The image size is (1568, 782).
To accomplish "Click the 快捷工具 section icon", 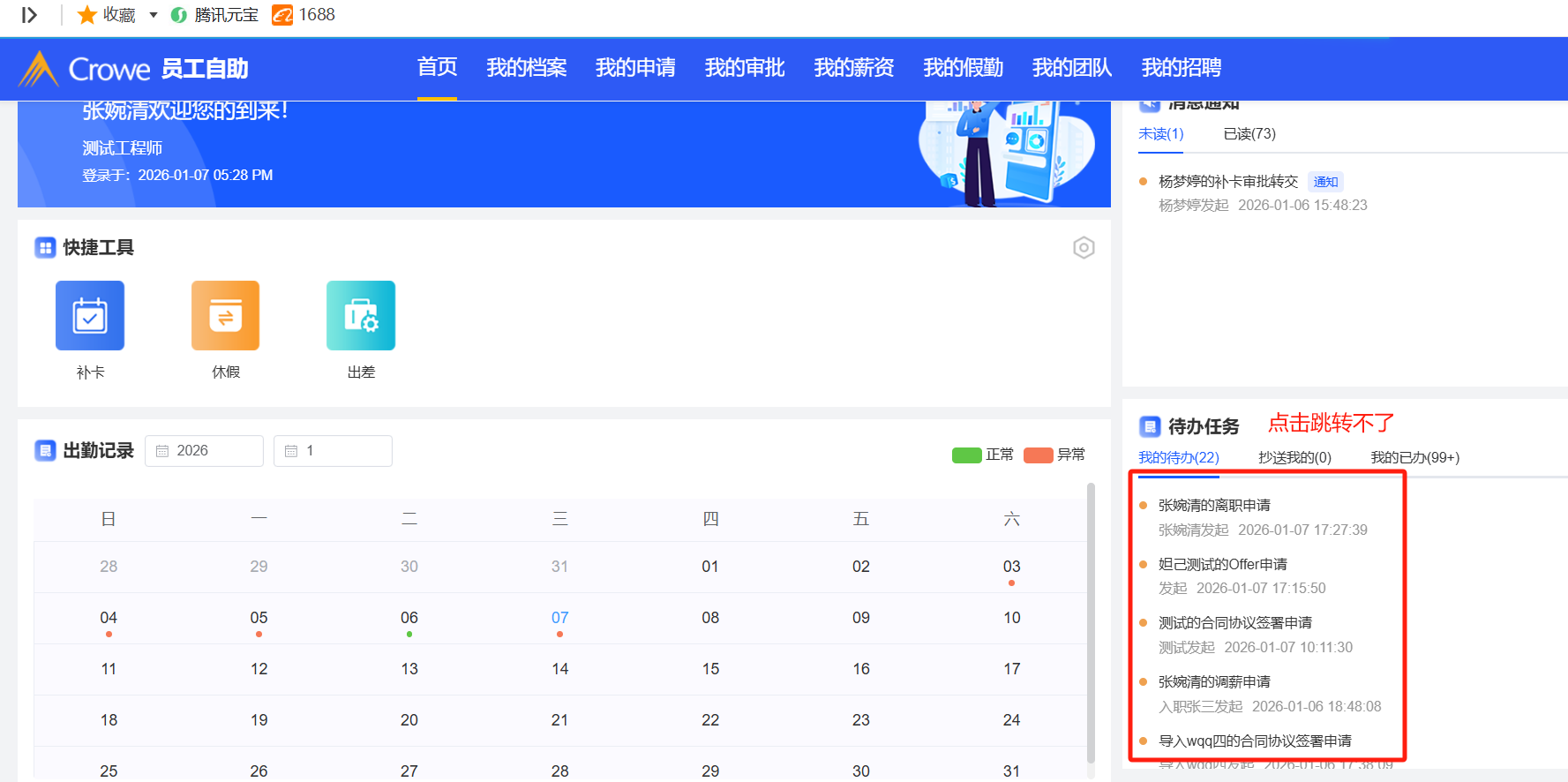I will pos(45,247).
